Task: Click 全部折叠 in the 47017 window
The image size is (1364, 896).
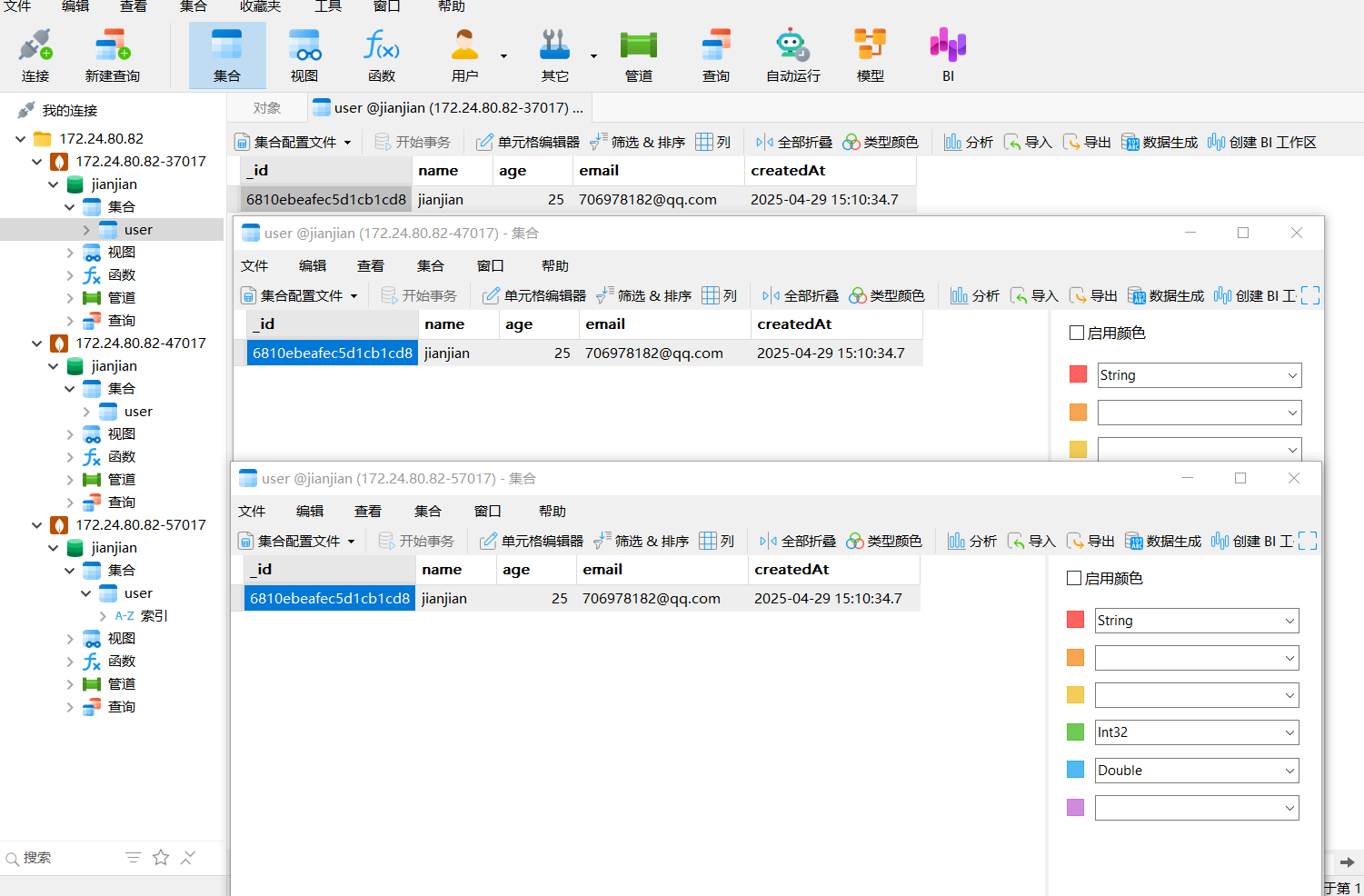Action: click(x=801, y=295)
